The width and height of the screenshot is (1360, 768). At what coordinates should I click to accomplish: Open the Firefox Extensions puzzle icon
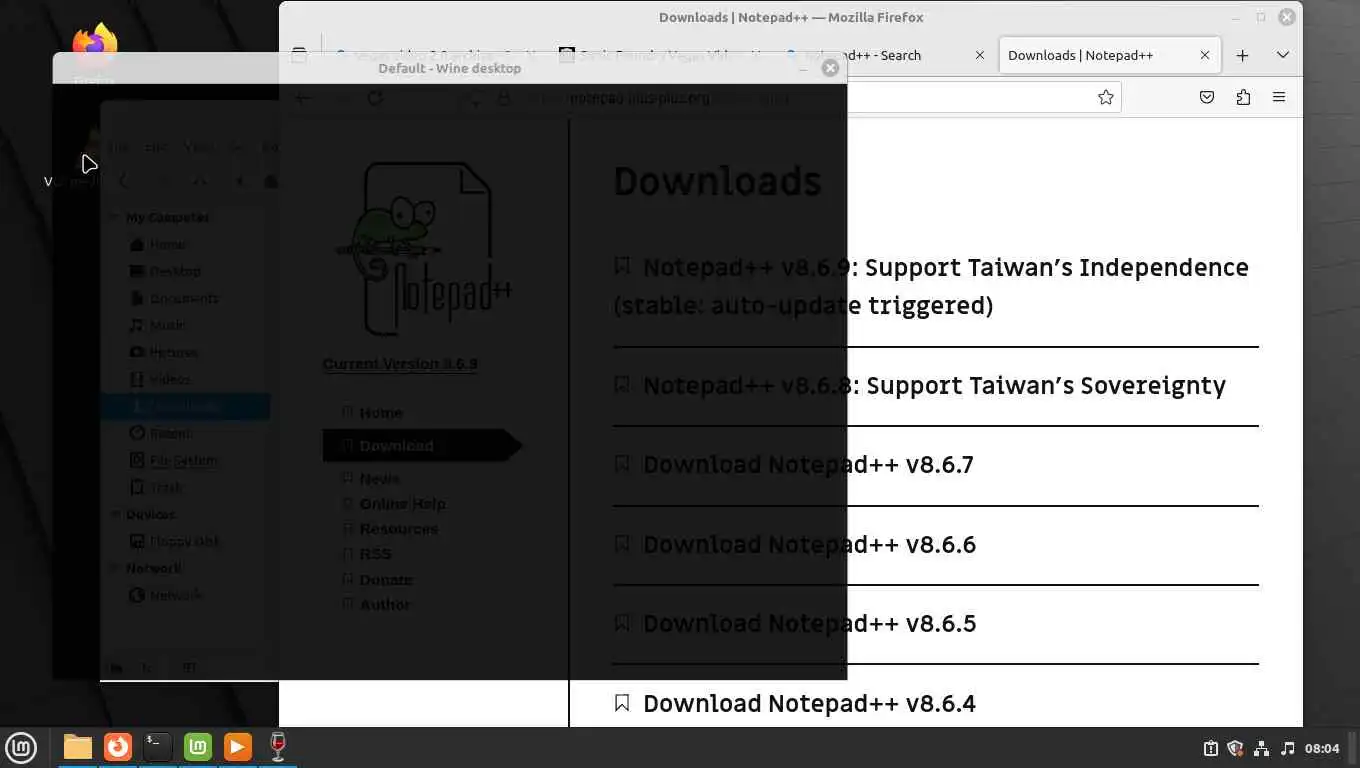[x=1243, y=97]
